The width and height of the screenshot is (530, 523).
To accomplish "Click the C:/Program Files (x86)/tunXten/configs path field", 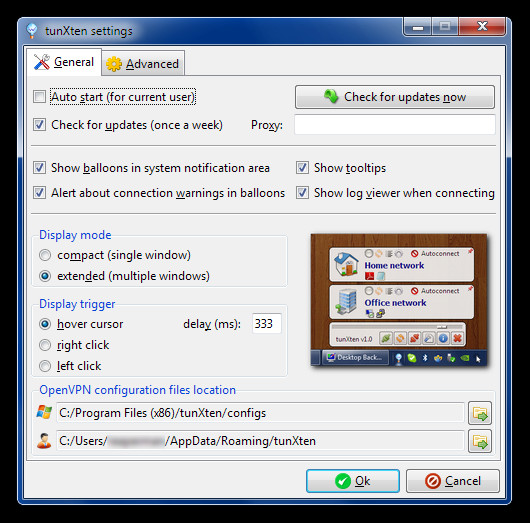I will point(260,413).
